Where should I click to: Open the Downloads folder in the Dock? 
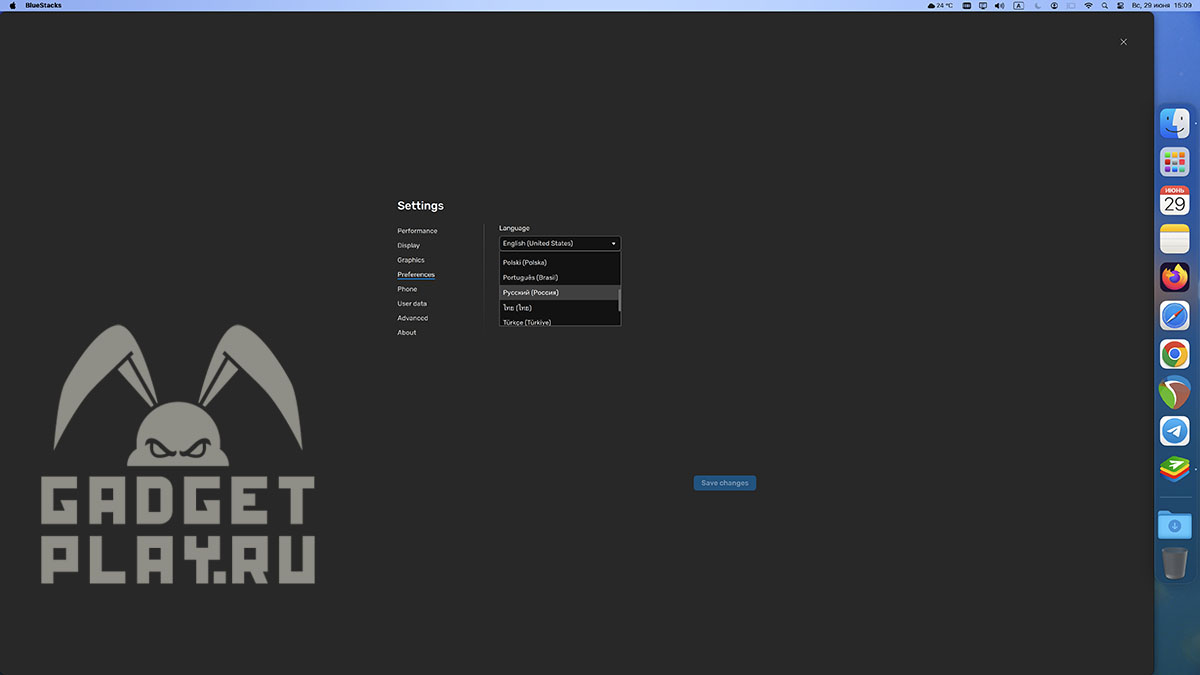(1174, 524)
